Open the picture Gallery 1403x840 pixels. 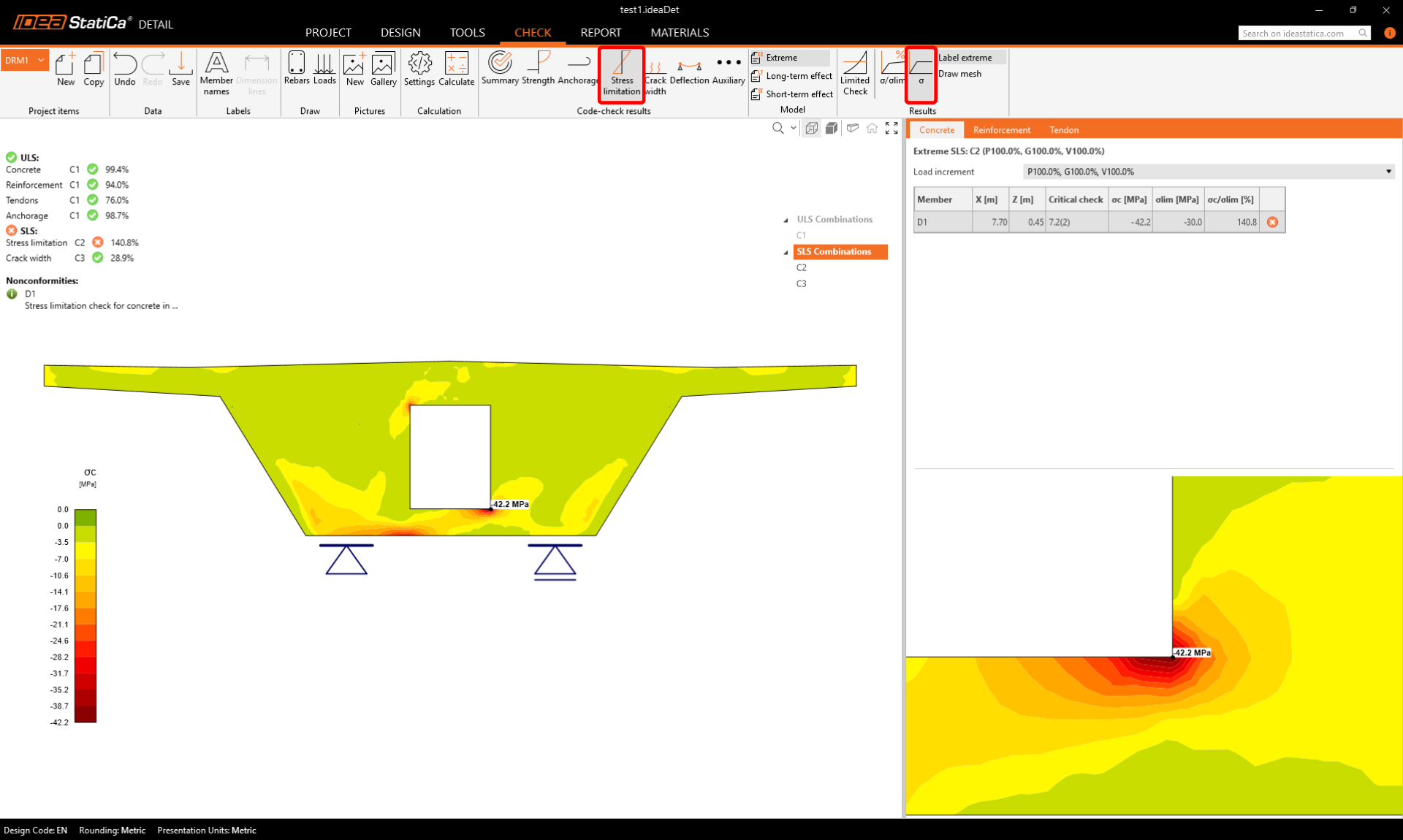383,69
